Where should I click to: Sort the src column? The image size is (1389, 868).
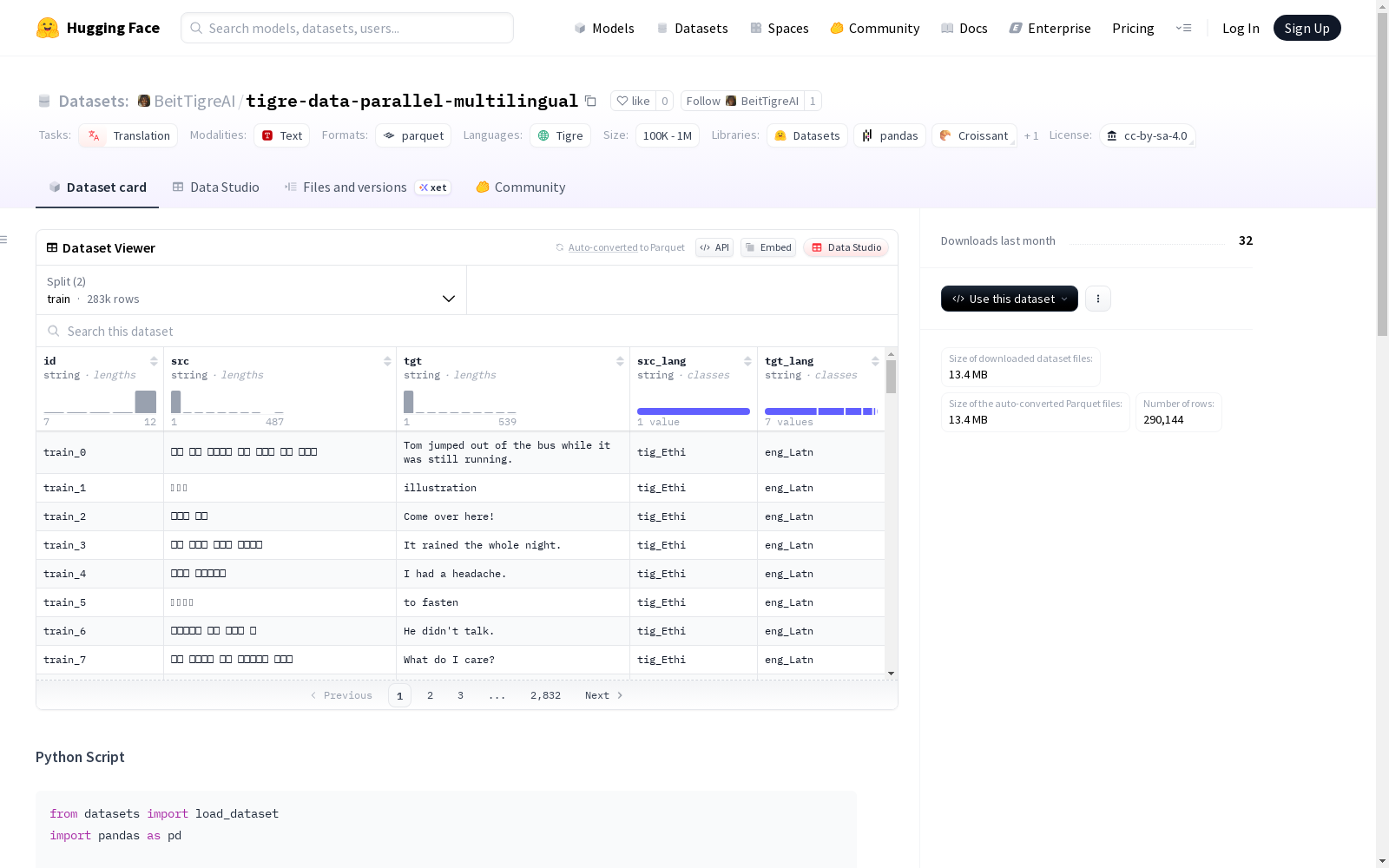pos(387,361)
